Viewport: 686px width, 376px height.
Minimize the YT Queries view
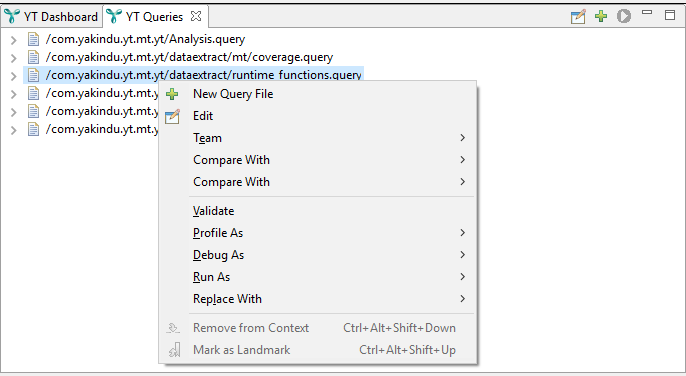tap(647, 13)
